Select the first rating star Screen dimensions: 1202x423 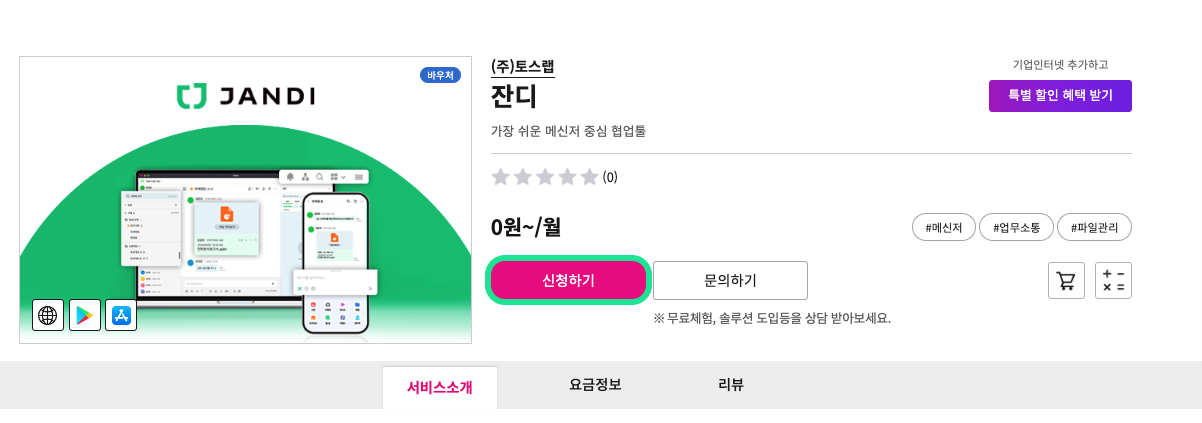[501, 177]
